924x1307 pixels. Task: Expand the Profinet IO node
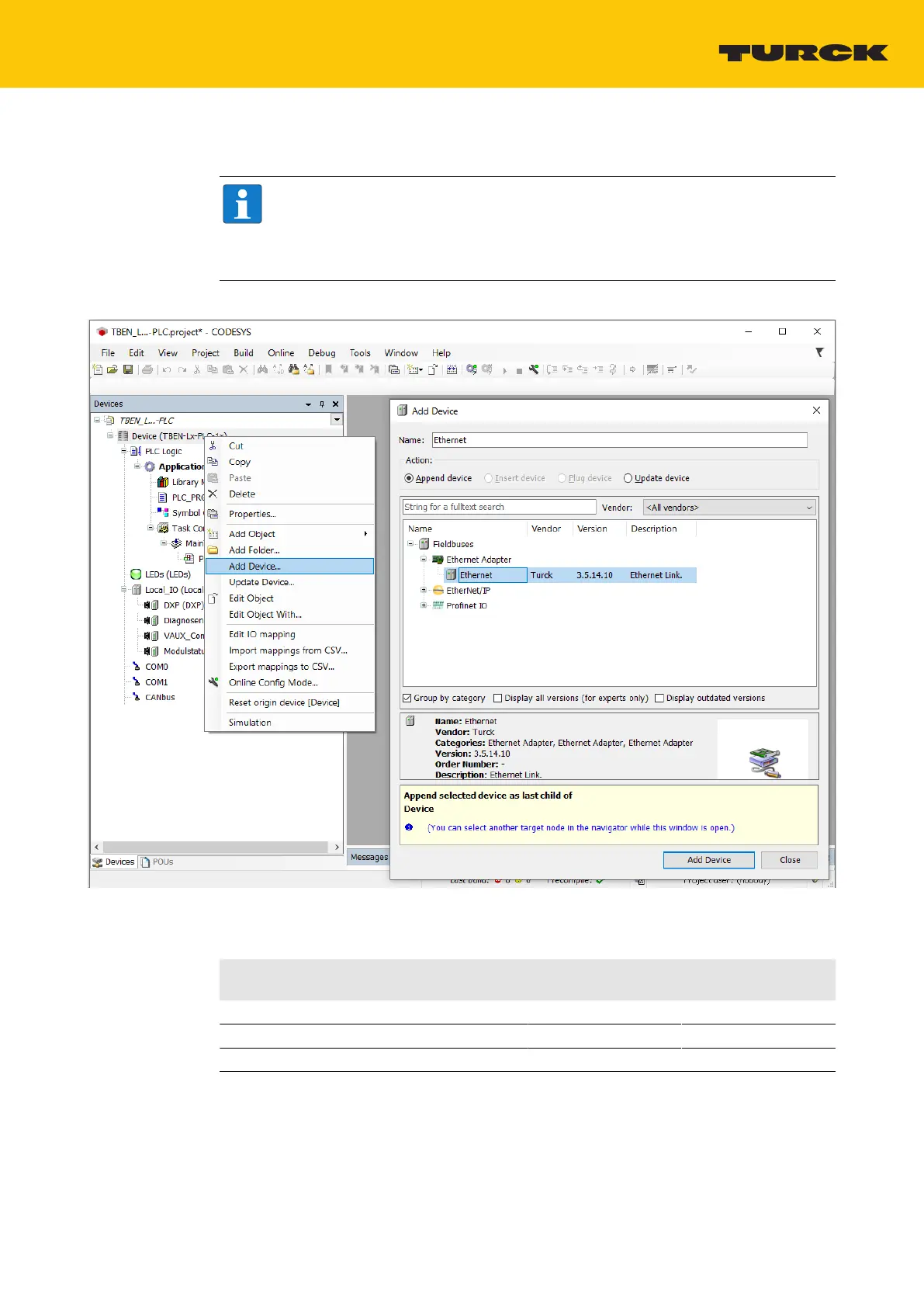click(424, 605)
